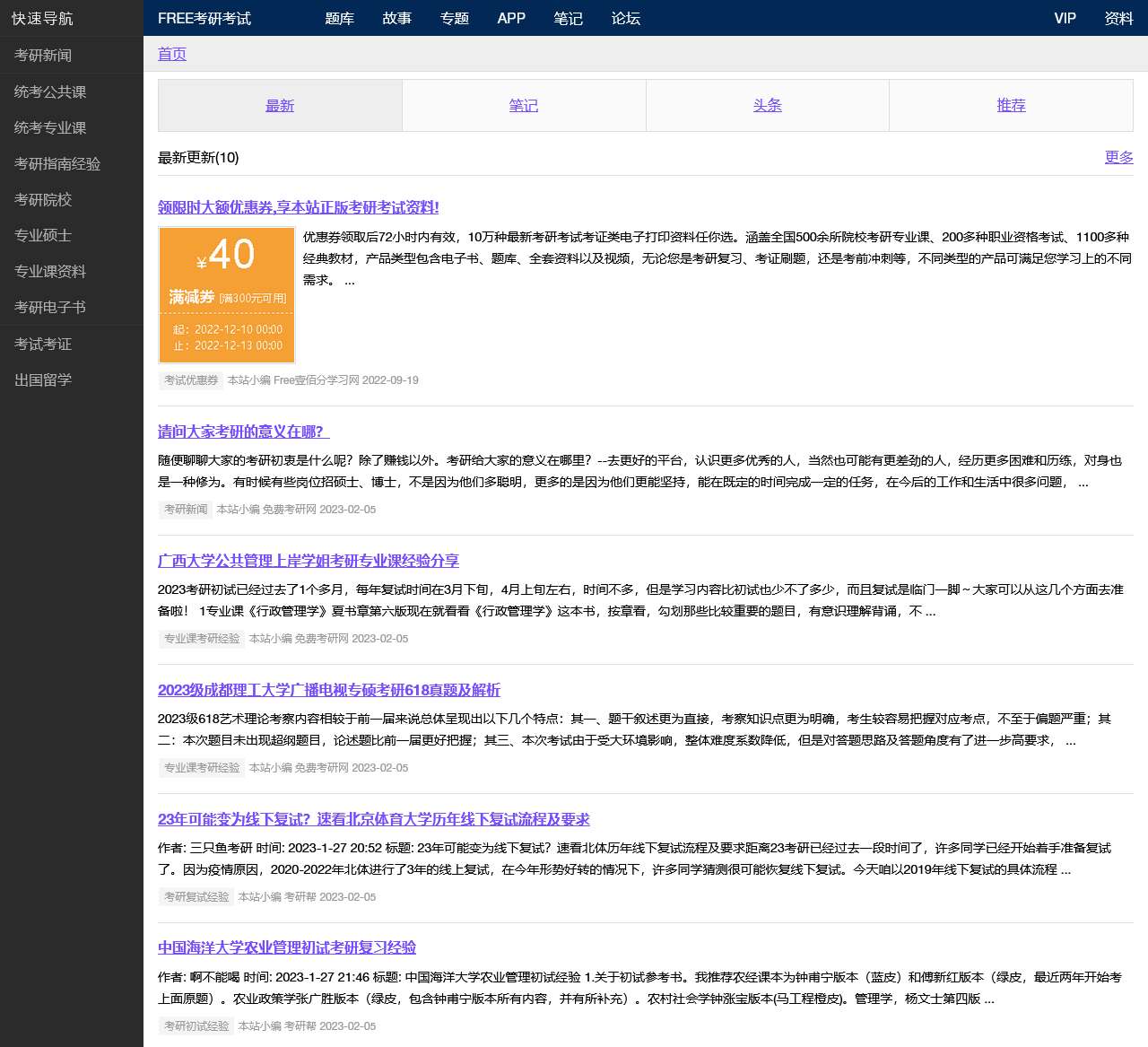Click summary starting 作者: 啊不能喝

[640, 988]
